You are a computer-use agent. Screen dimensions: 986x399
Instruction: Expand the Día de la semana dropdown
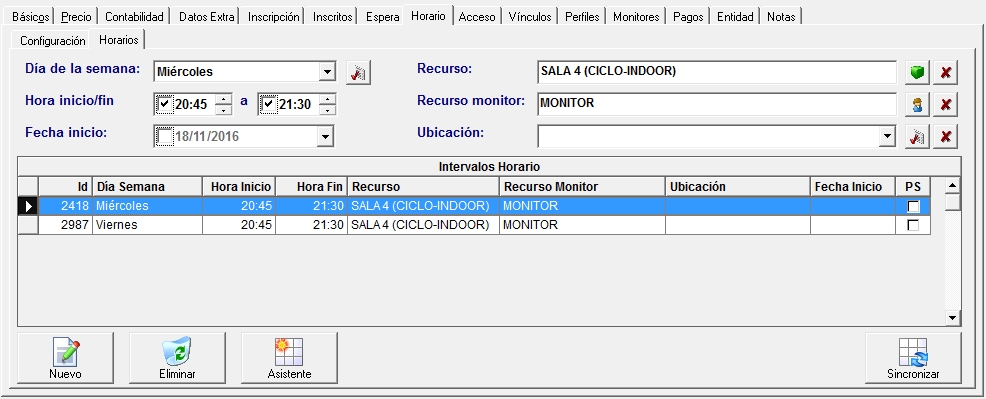326,72
